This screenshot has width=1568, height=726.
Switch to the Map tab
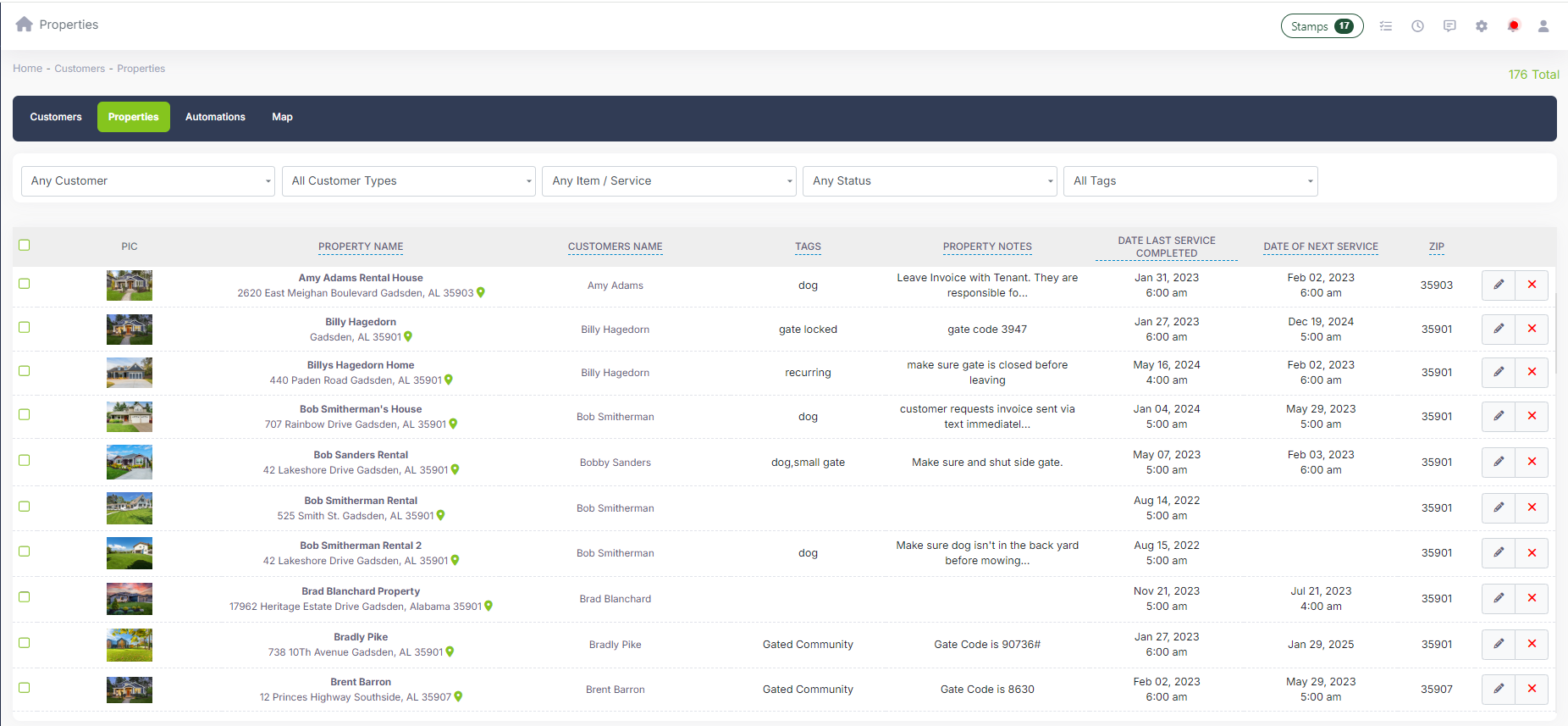click(x=282, y=117)
